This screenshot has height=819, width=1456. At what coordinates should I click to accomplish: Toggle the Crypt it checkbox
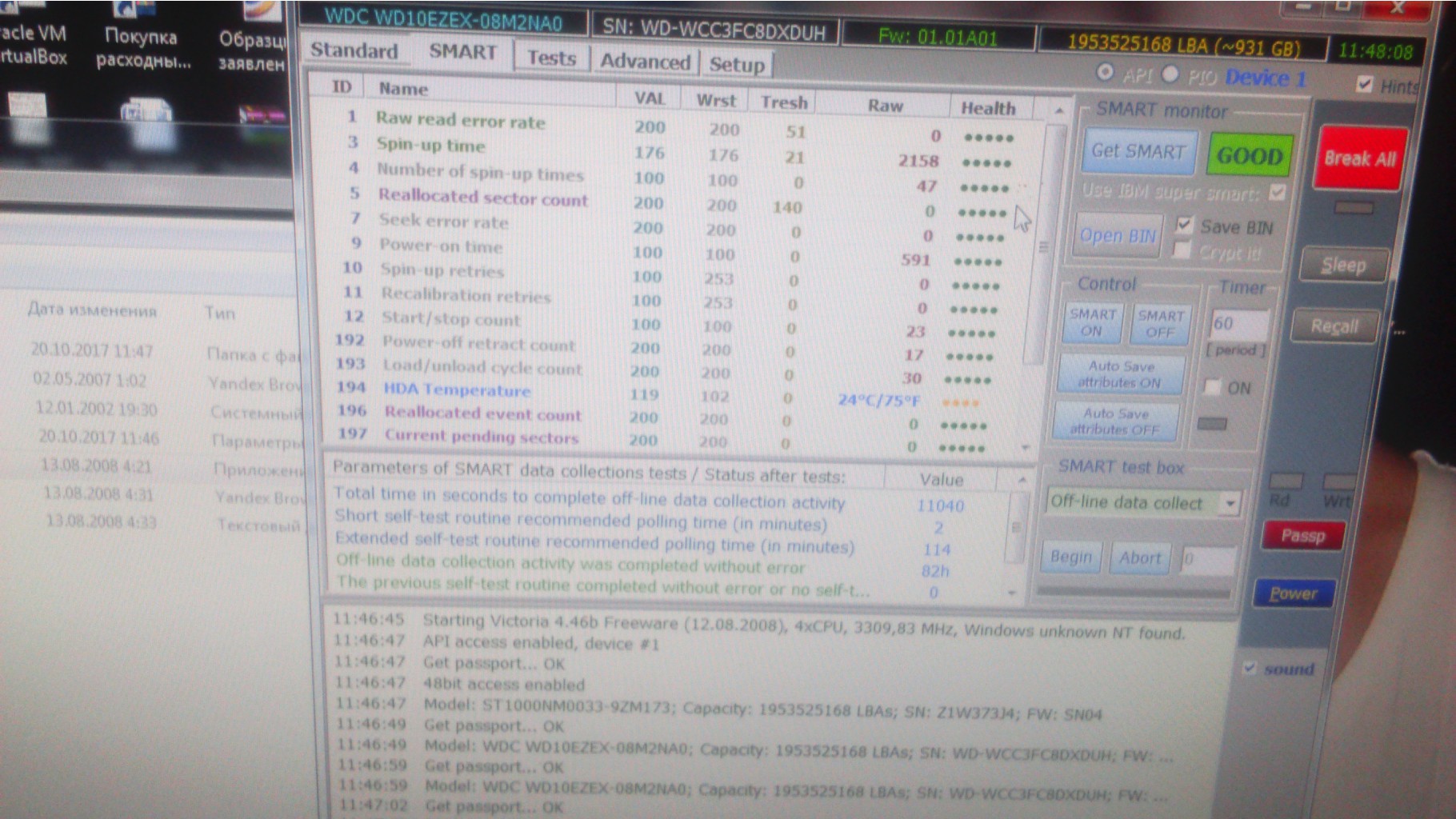[x=1181, y=250]
